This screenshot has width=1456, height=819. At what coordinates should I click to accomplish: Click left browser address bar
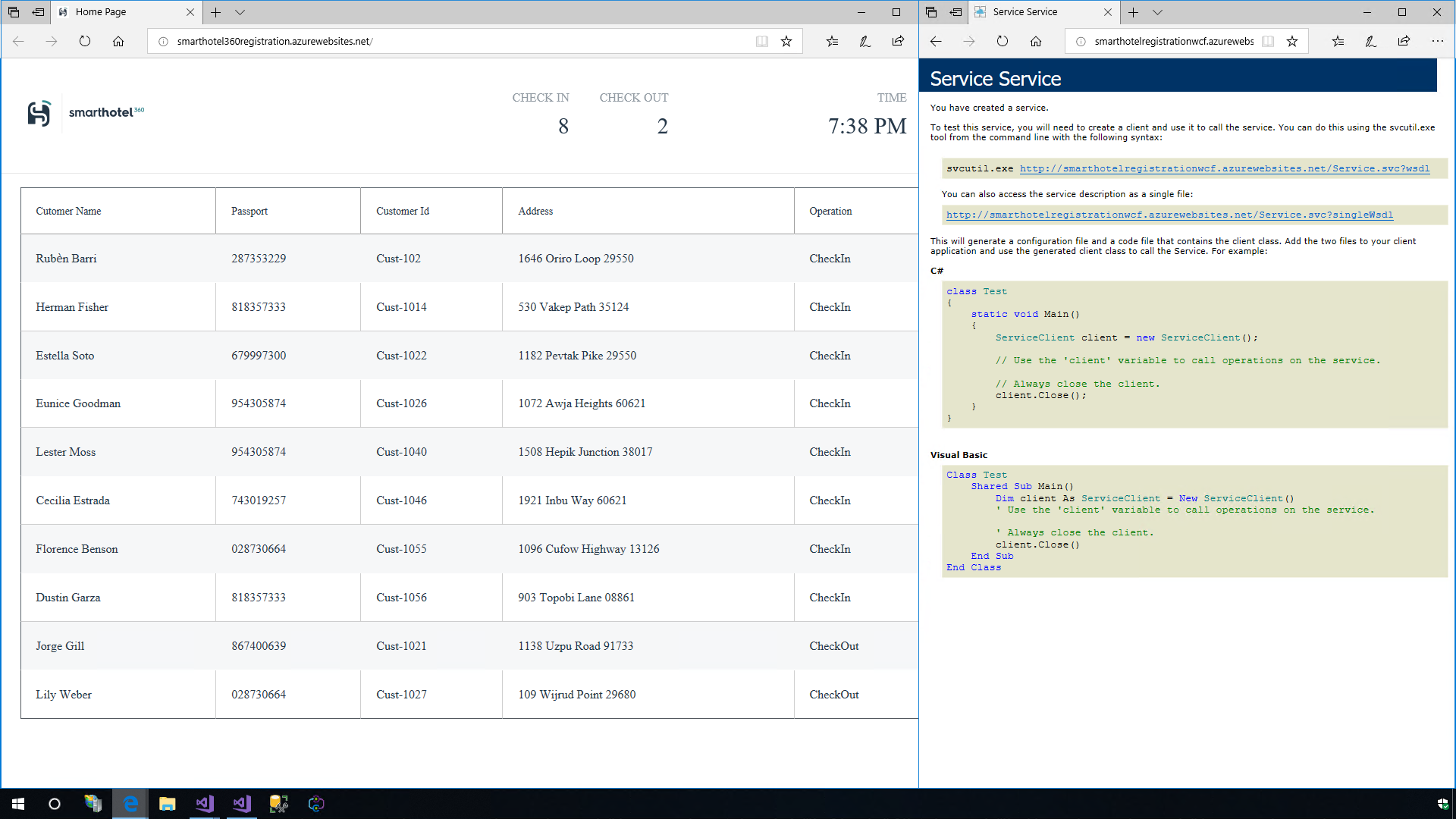coord(455,42)
